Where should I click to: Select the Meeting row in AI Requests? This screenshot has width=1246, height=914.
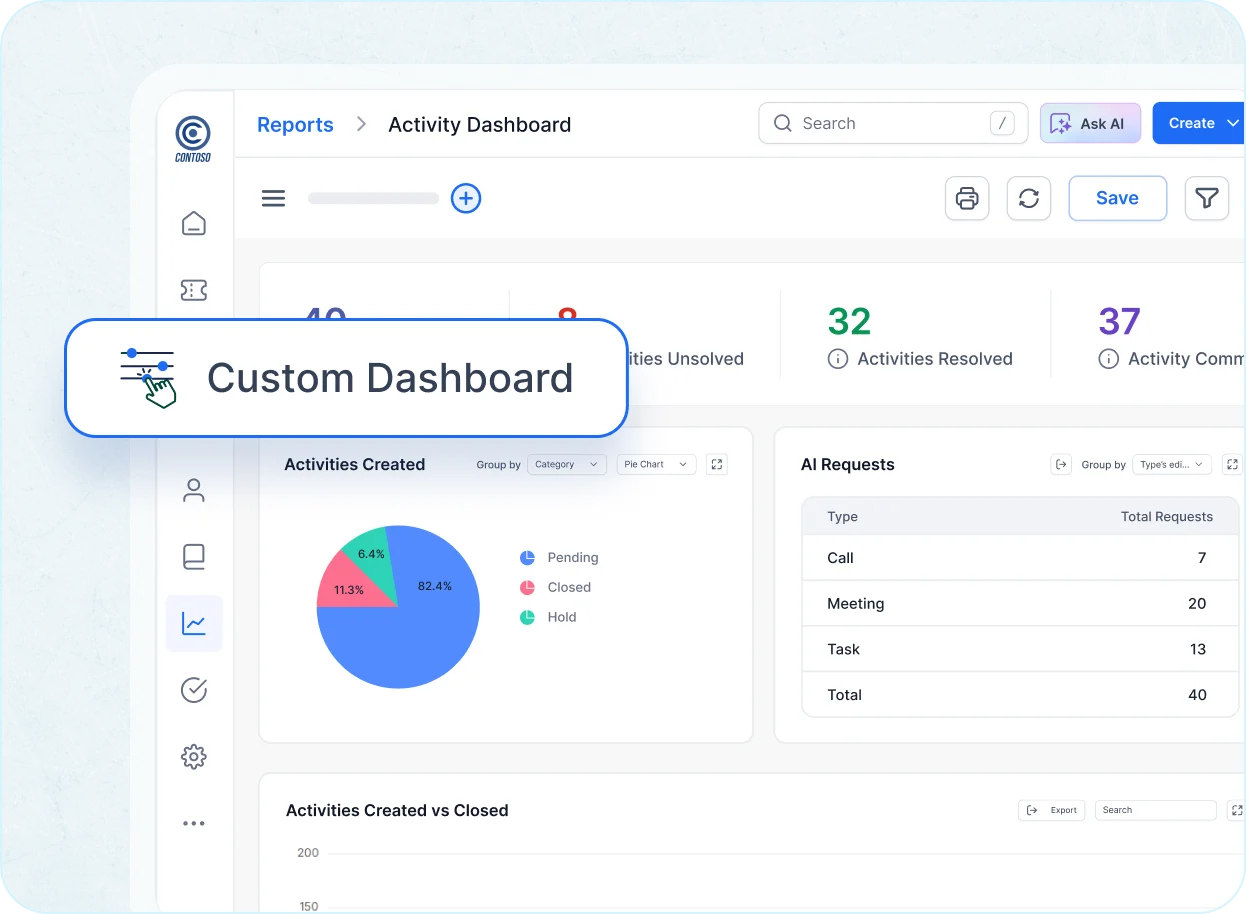tap(1020, 604)
